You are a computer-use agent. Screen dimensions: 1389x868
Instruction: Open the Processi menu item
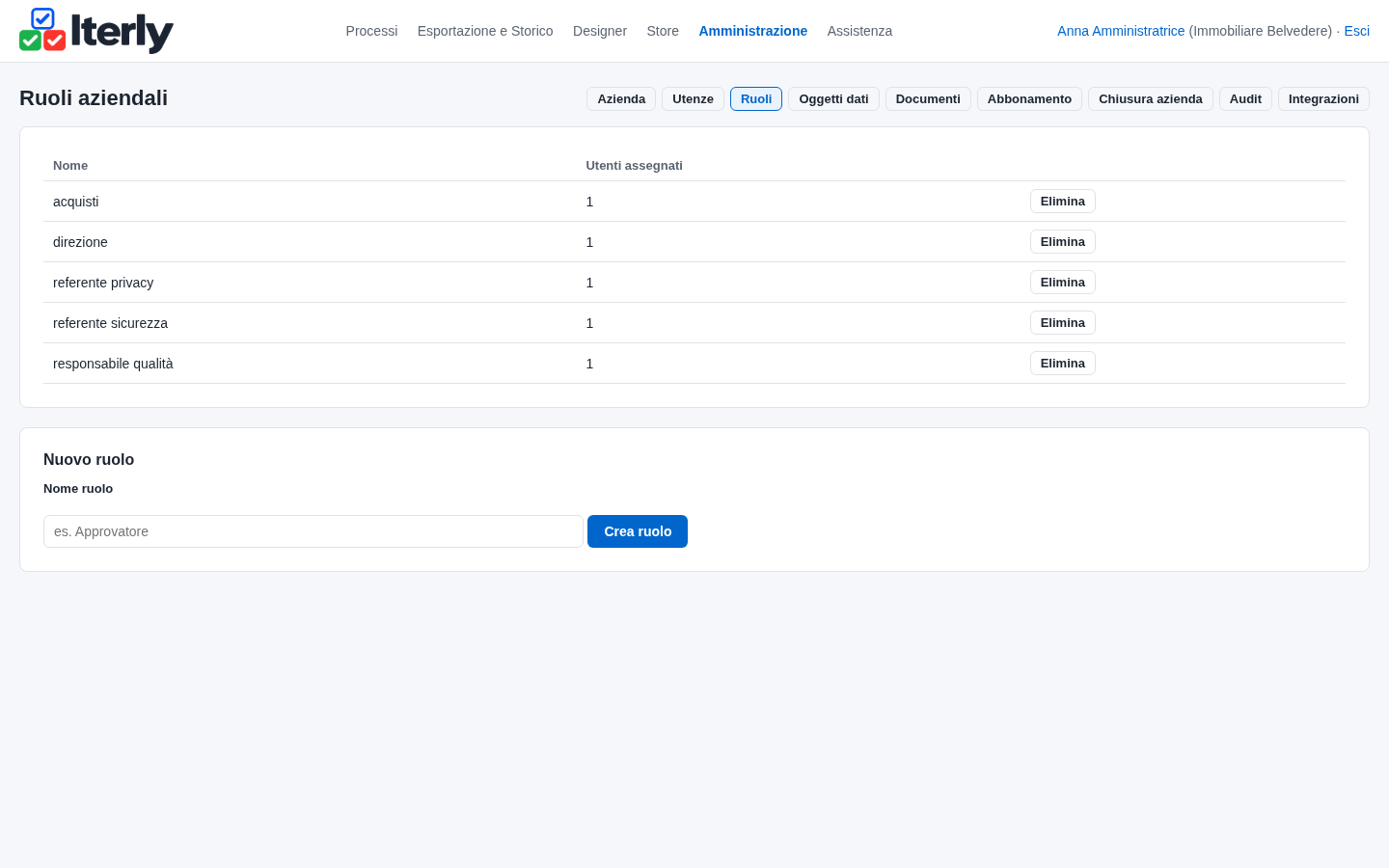pyautogui.click(x=371, y=31)
